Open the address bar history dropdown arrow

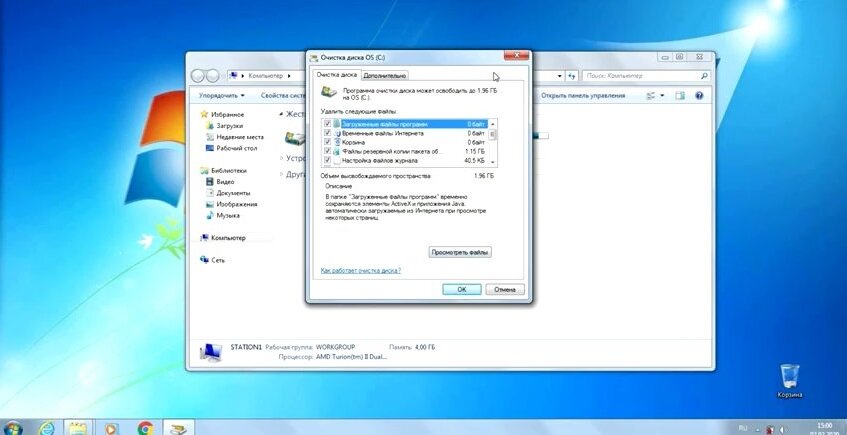[560, 76]
